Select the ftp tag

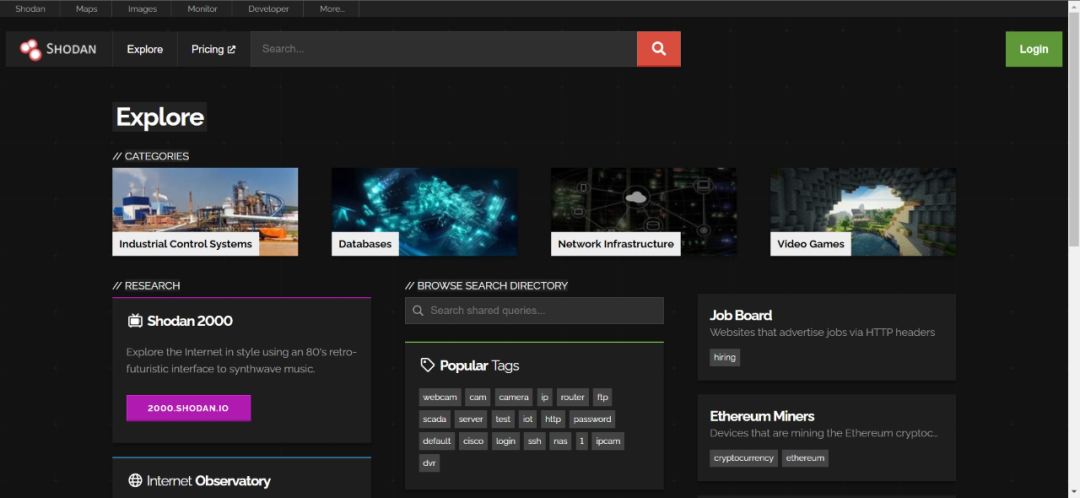click(x=603, y=397)
